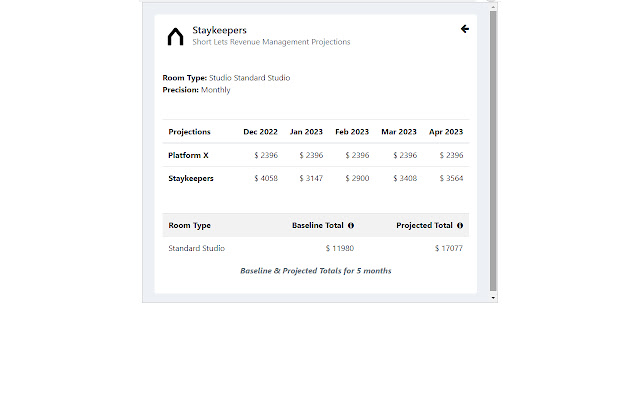Click the scrollbar up arrow
The image size is (640, 400).
(493, 7)
